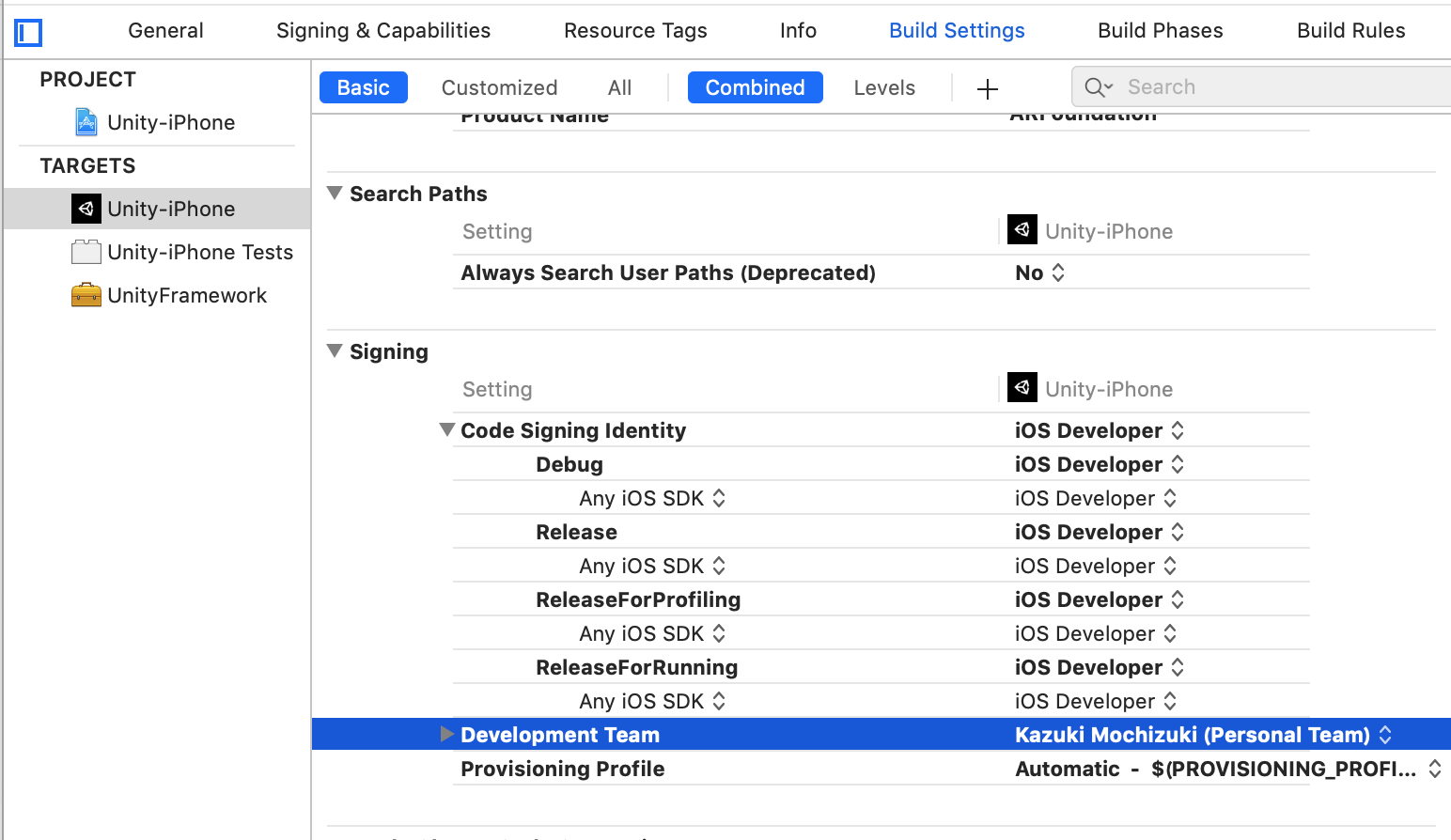Click the Search Paths section title
This screenshot has width=1451, height=840.
418,194
